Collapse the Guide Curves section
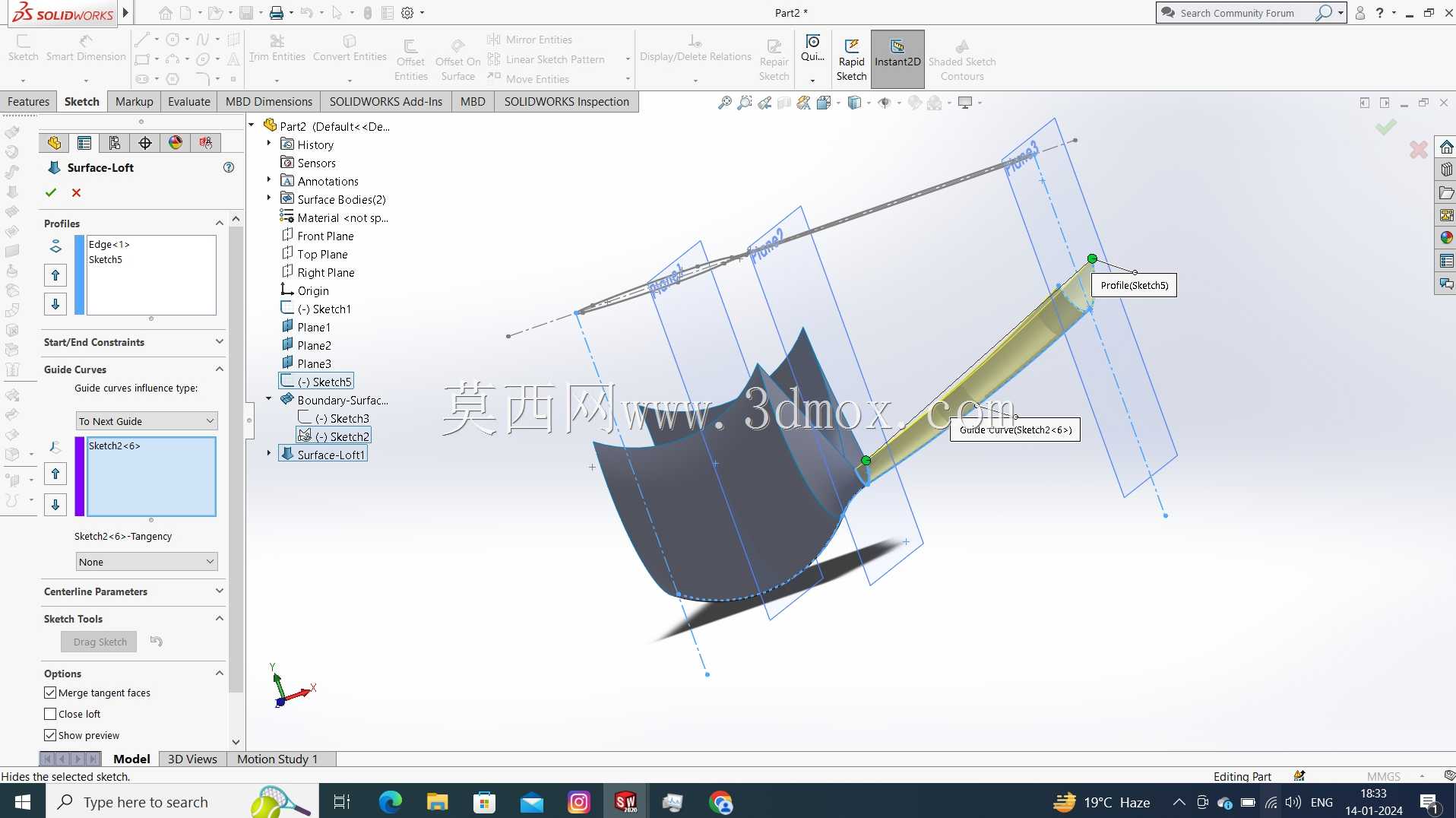 pos(219,369)
